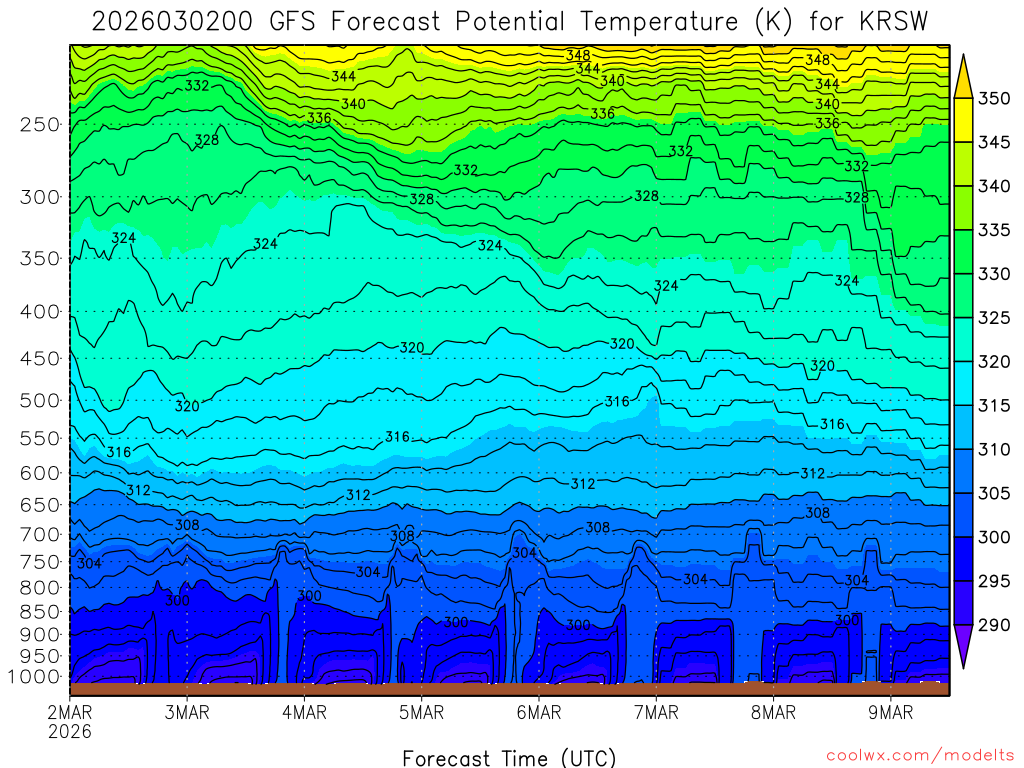Click the 400 pressure level label
Screen dimensions: 1024x768
pos(40,312)
